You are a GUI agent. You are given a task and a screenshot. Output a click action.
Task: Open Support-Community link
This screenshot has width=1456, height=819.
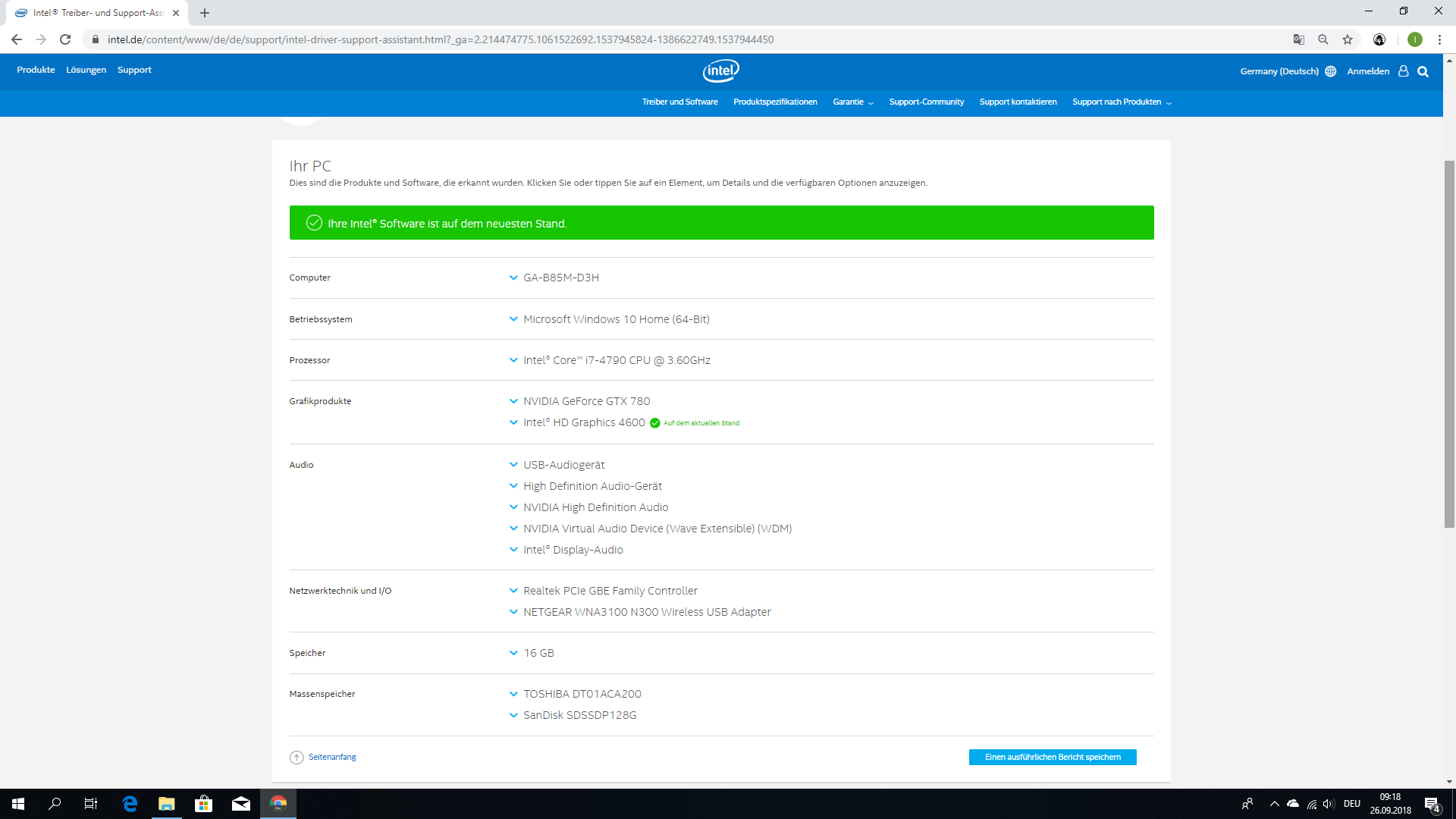927,102
